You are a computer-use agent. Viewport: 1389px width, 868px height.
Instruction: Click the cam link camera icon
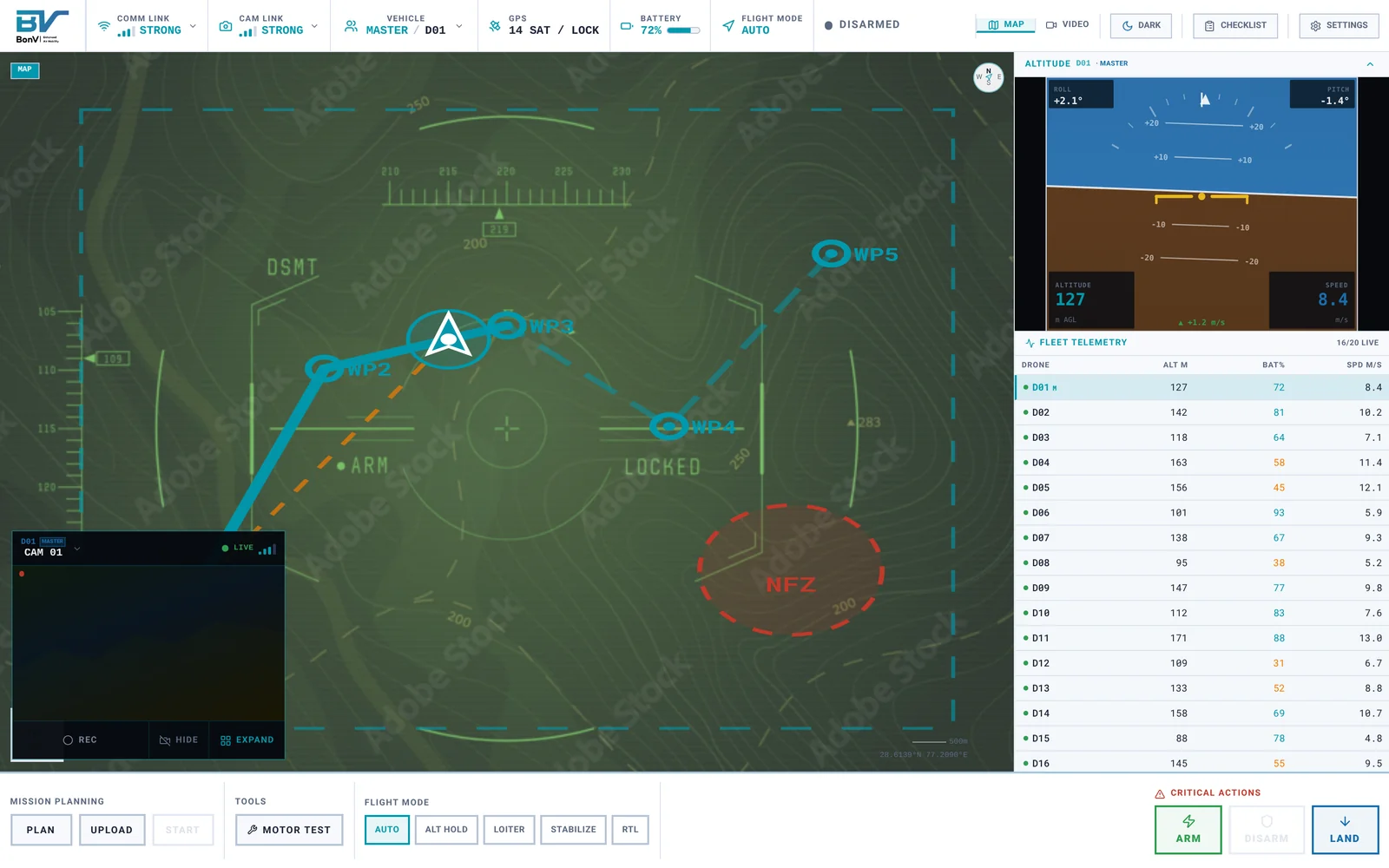tap(226, 26)
